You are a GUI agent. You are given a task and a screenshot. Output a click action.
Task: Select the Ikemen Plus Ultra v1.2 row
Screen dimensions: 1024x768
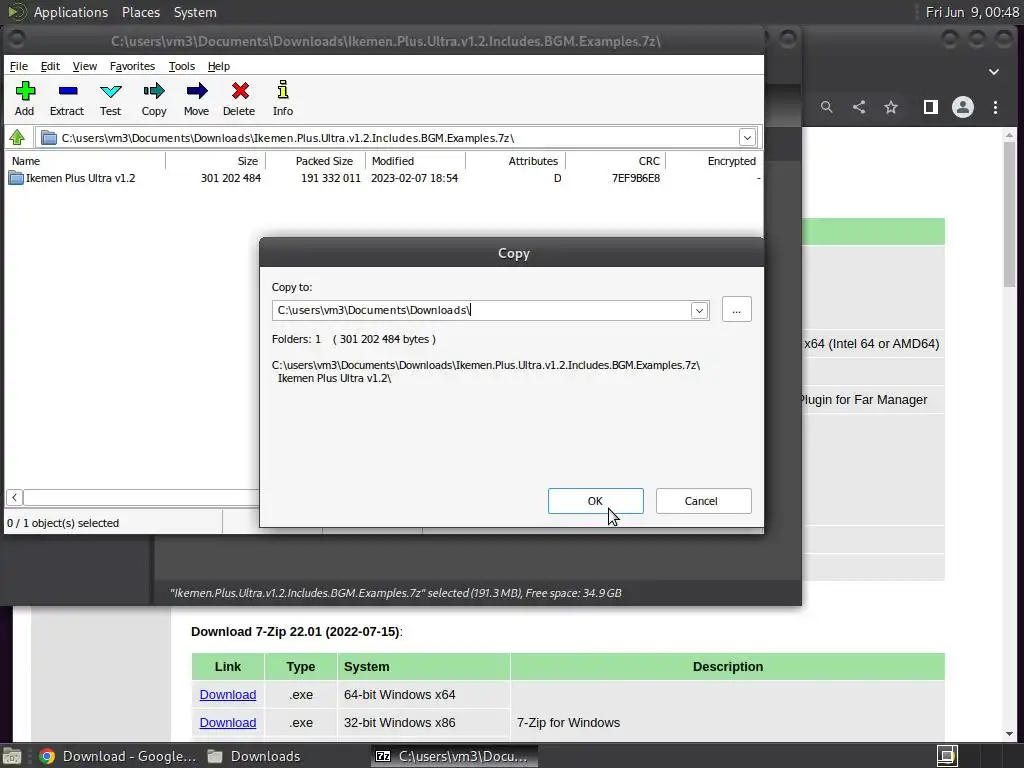point(384,178)
